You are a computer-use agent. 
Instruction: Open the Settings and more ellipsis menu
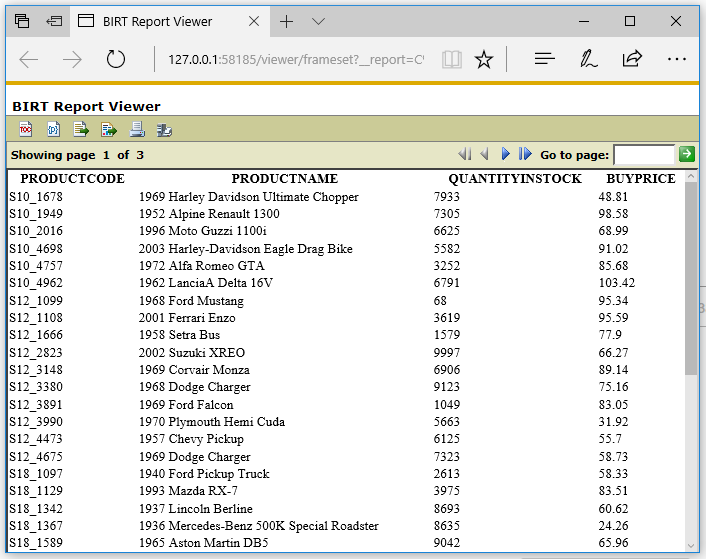pos(676,60)
